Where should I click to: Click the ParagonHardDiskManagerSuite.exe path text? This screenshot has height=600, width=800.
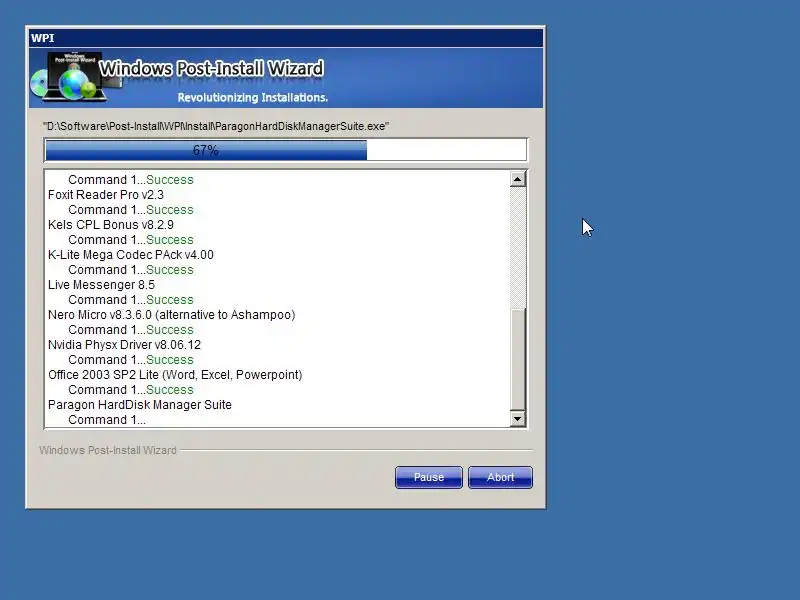pyautogui.click(x=216, y=126)
